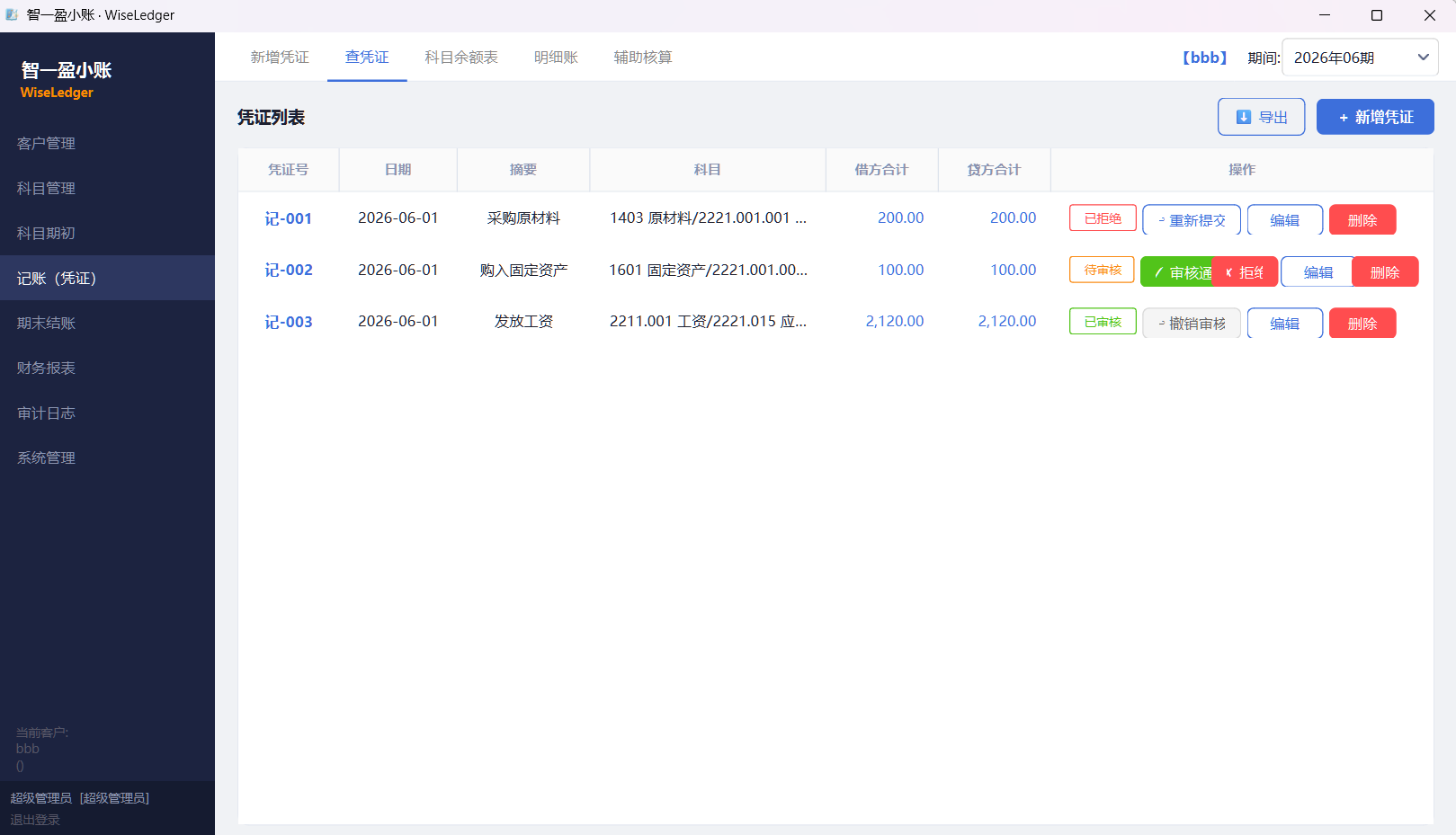Click subject cell 1403 原材料
Screen dimensions: 1456x835
[x=708, y=218]
